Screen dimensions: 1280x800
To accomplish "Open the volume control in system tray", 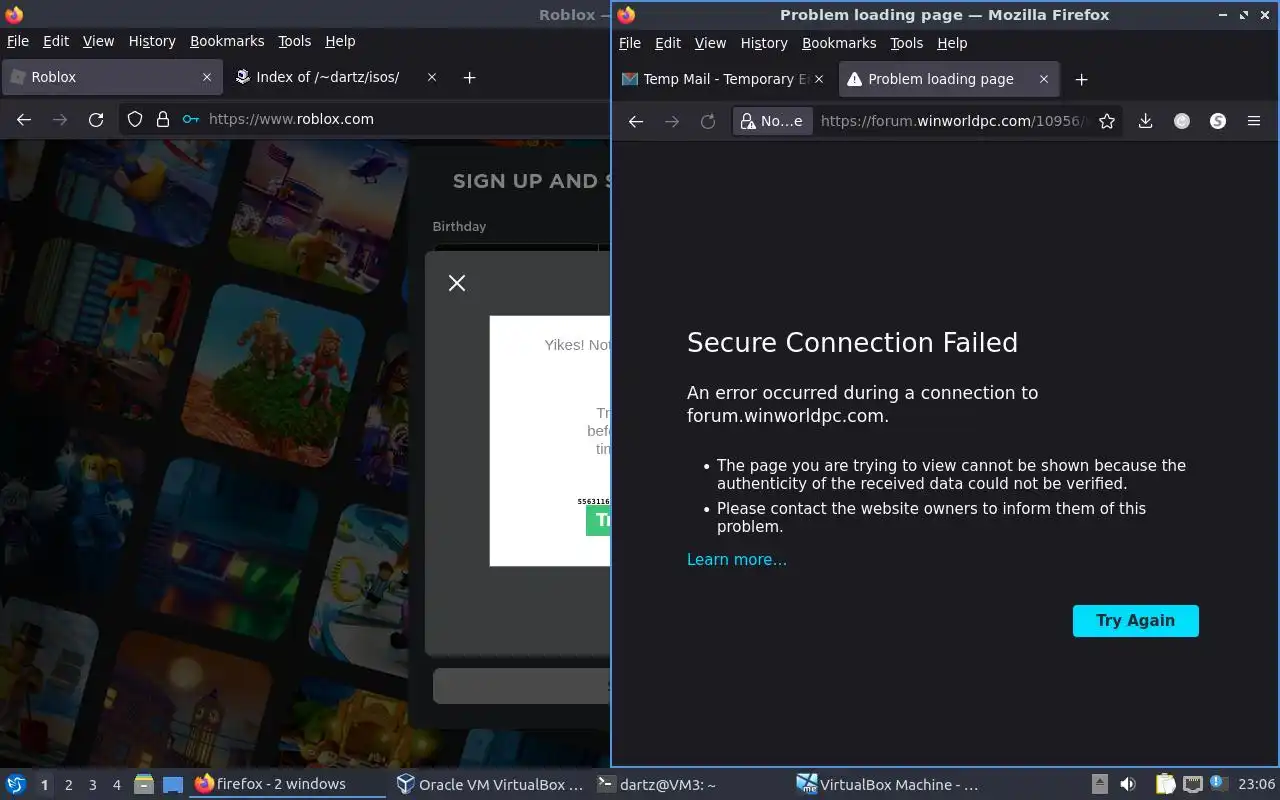I will coord(1128,784).
